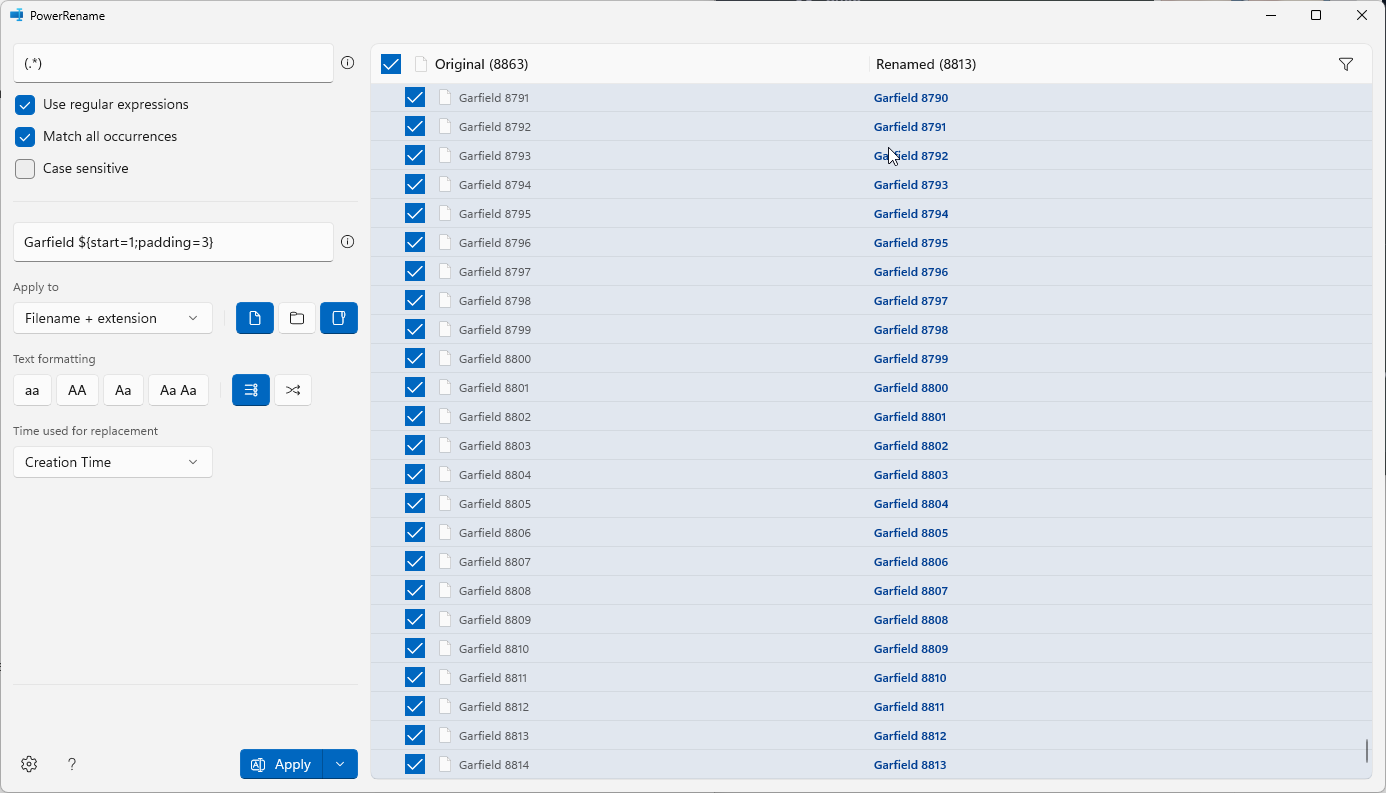The width and height of the screenshot is (1386, 793).
Task: Toggle the include folders icon button
Action: [297, 318]
